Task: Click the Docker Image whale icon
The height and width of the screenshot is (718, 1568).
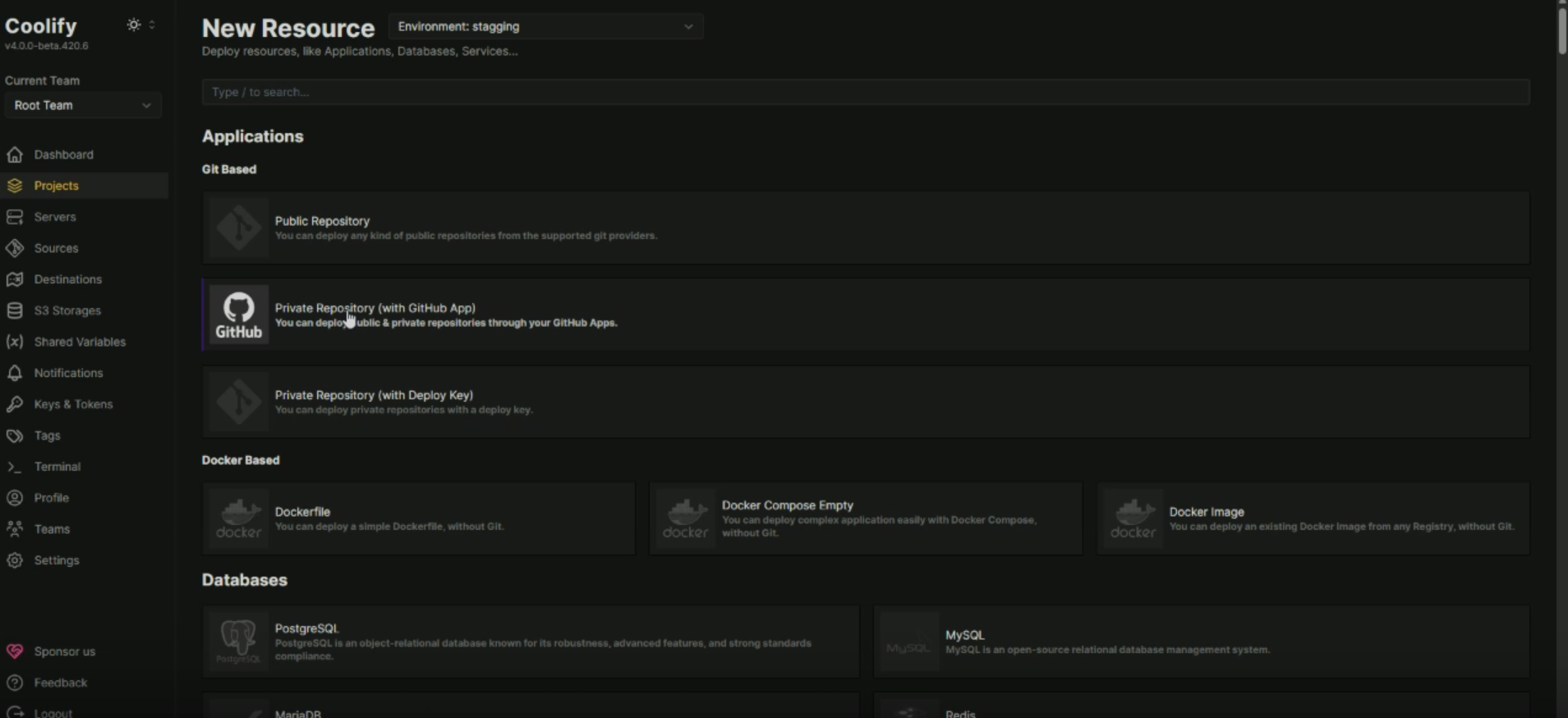Action: pos(1133,518)
